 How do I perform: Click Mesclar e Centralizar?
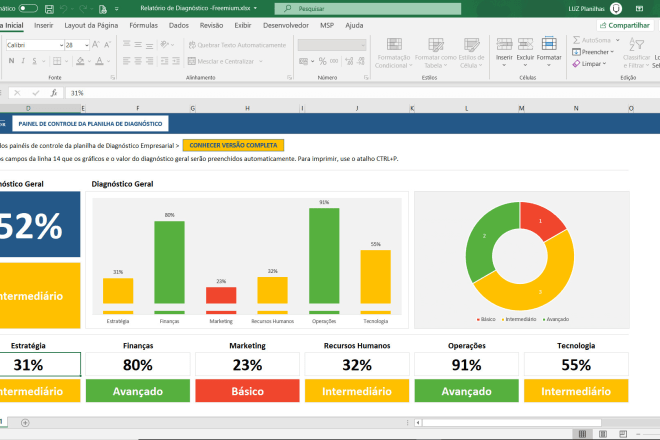[x=221, y=61]
